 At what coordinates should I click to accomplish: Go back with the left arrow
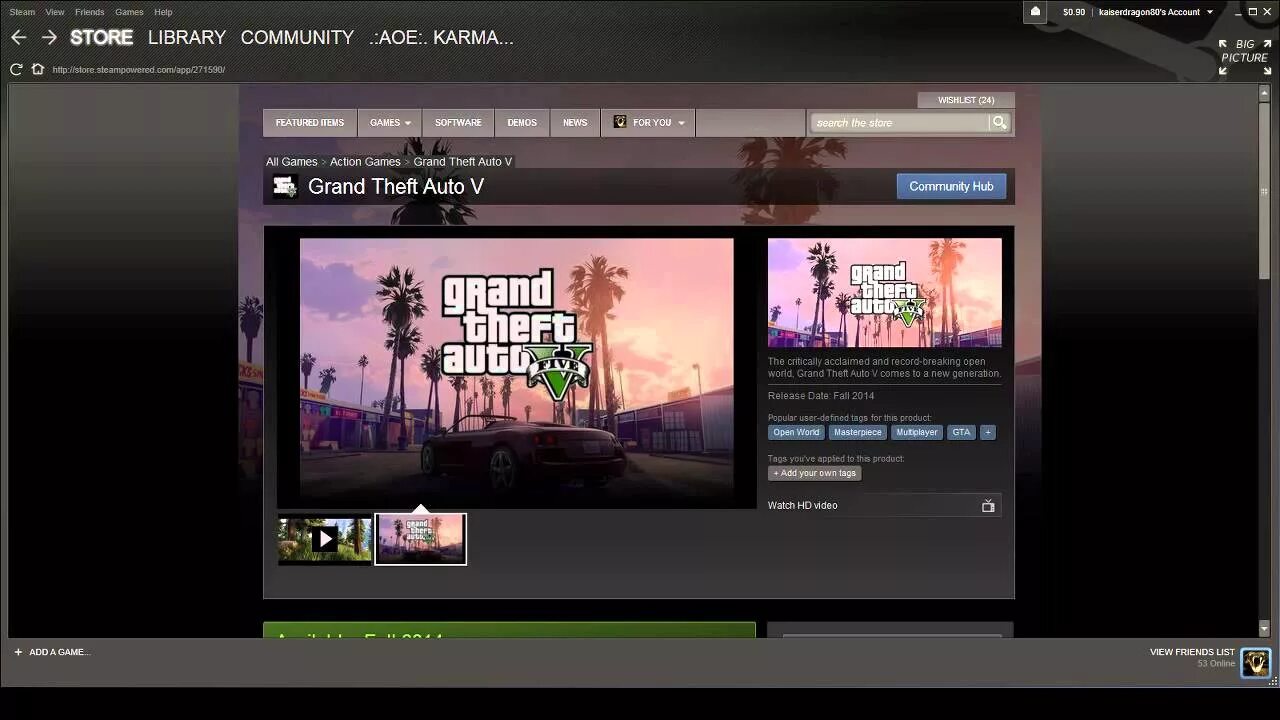18,37
